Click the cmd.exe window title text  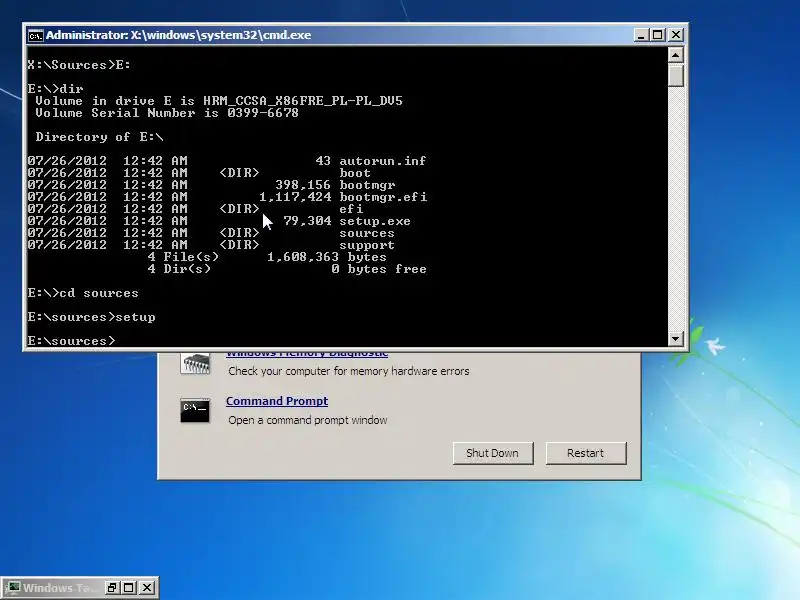(179, 35)
